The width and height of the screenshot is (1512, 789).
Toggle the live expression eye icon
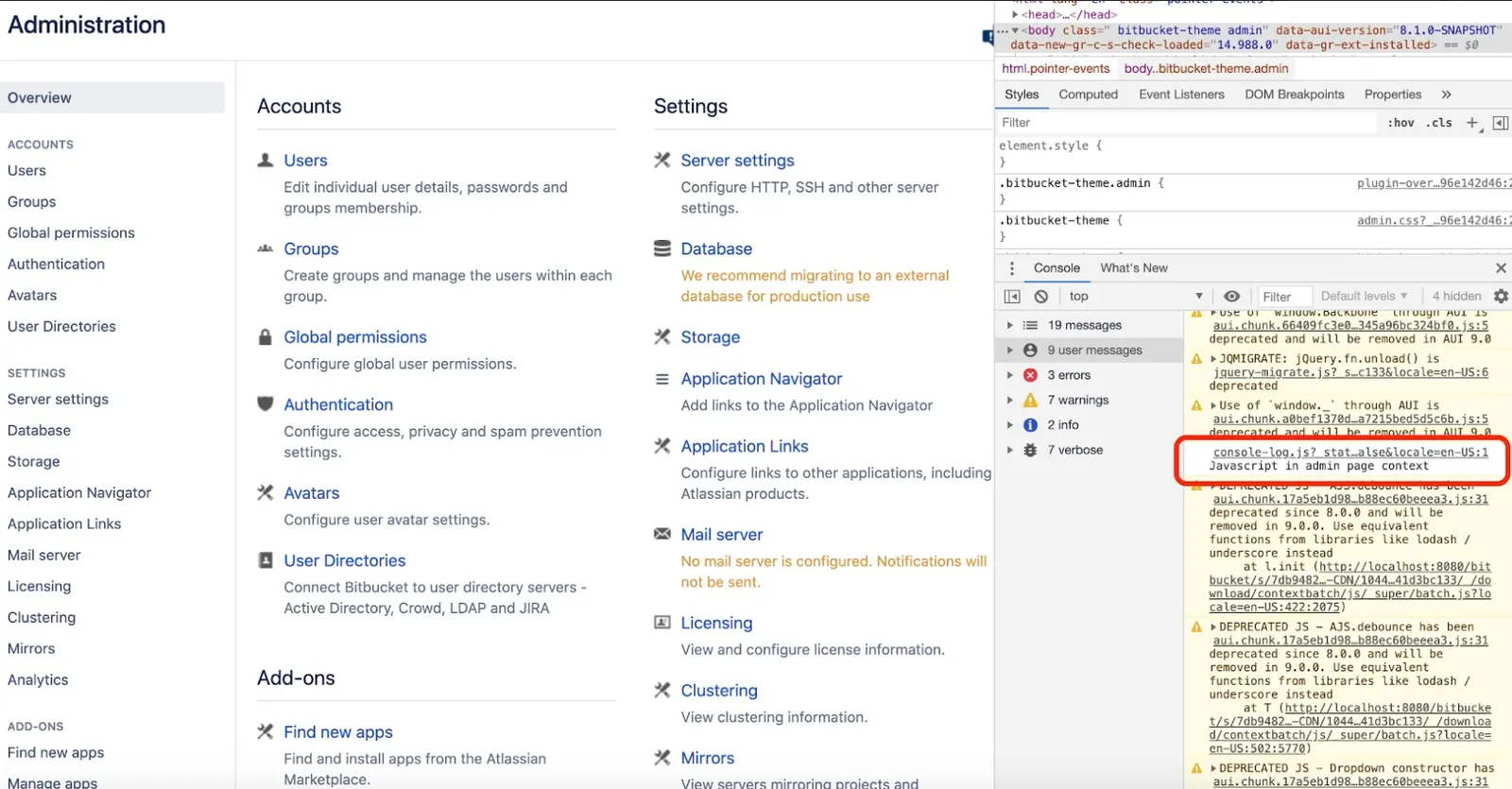coord(1232,297)
